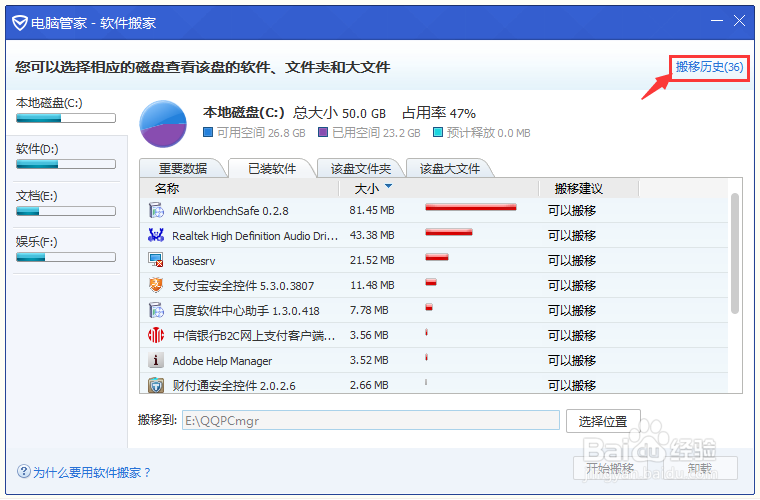The height and width of the screenshot is (500, 760).
Task: Select 软件(D:) drive in sidebar
Action: click(66, 158)
